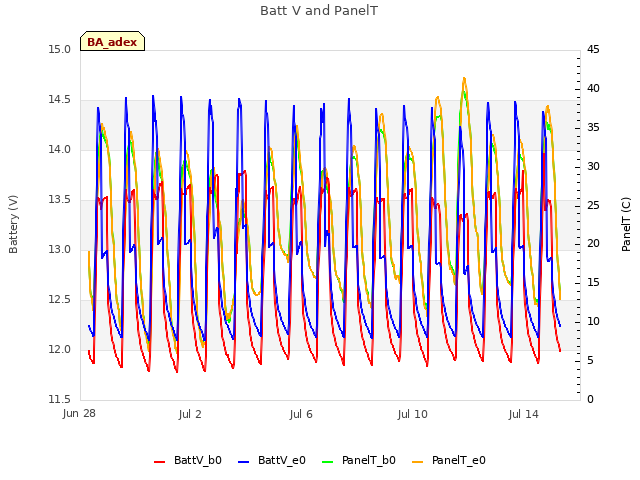Click the red BattV_b0 legend swatch
Image resolution: width=640 pixels, height=480 pixels.
point(160,462)
